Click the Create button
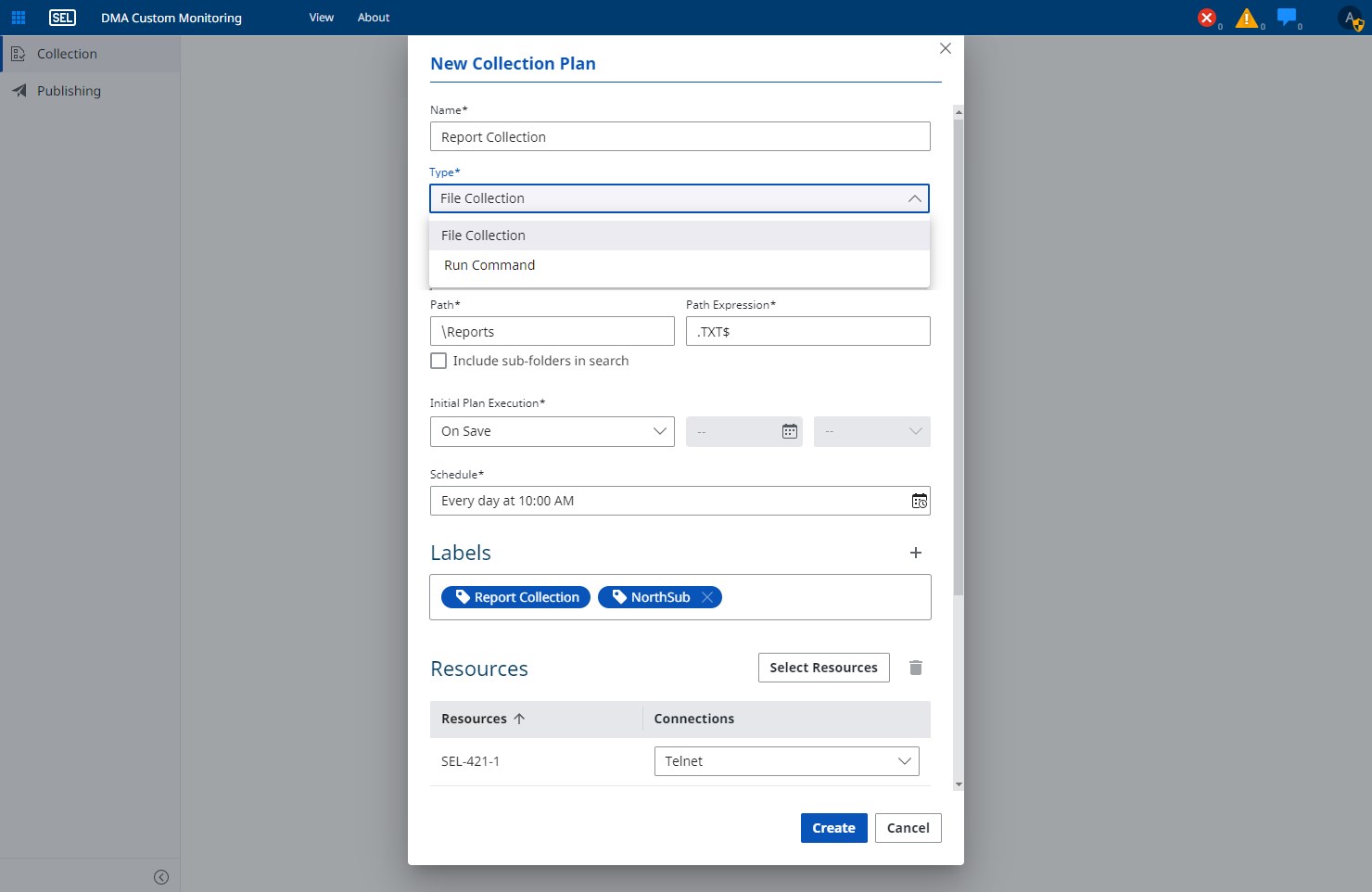Screen dimensions: 1372x892 point(833,828)
